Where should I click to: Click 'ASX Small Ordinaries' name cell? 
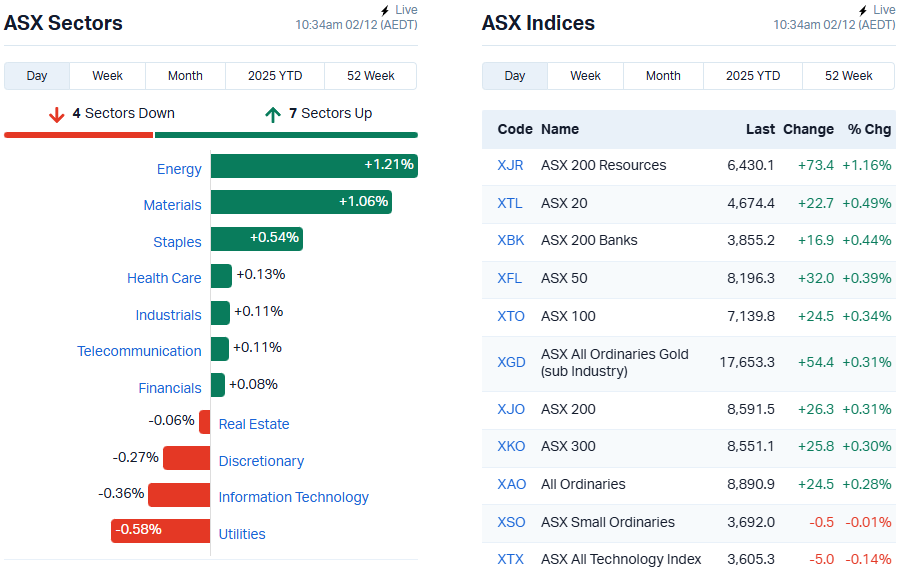(608, 522)
